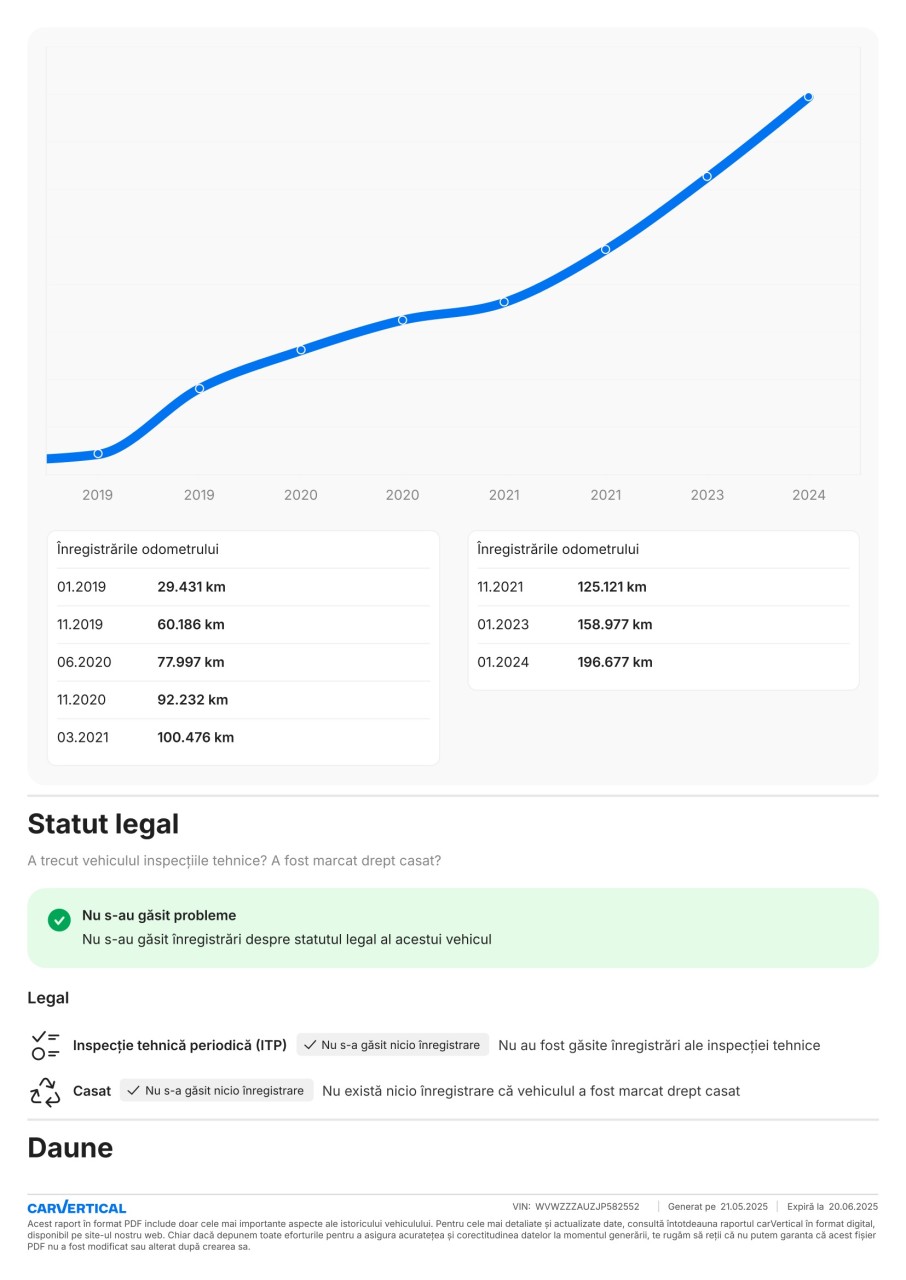Select the 125.121 km odometer value
The image size is (906, 1280).
tap(612, 587)
